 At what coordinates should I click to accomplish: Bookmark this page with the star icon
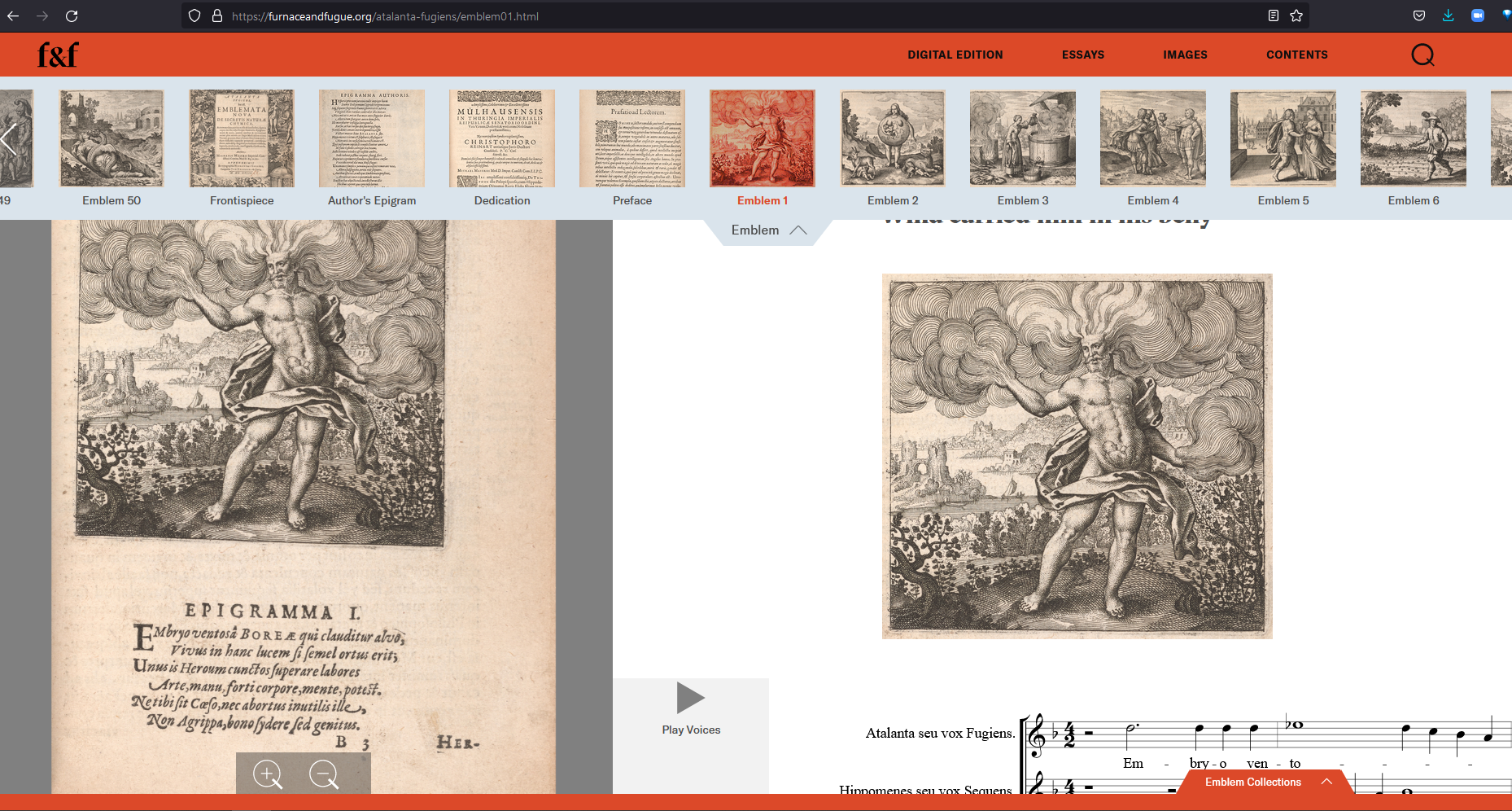(1296, 15)
